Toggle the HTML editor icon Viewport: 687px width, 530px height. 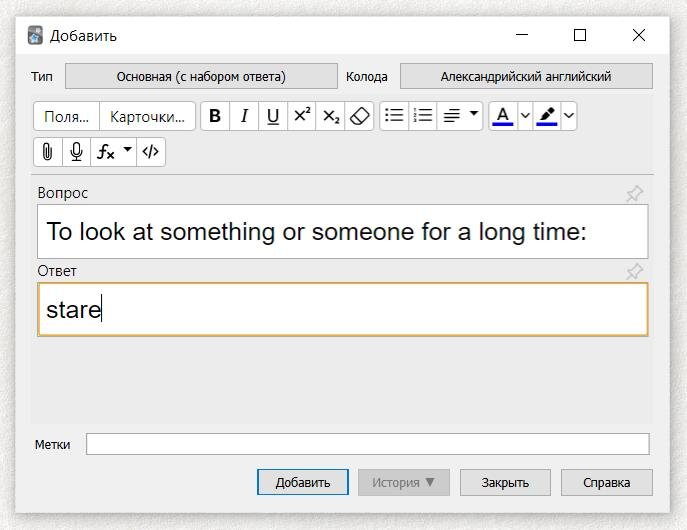pos(151,152)
